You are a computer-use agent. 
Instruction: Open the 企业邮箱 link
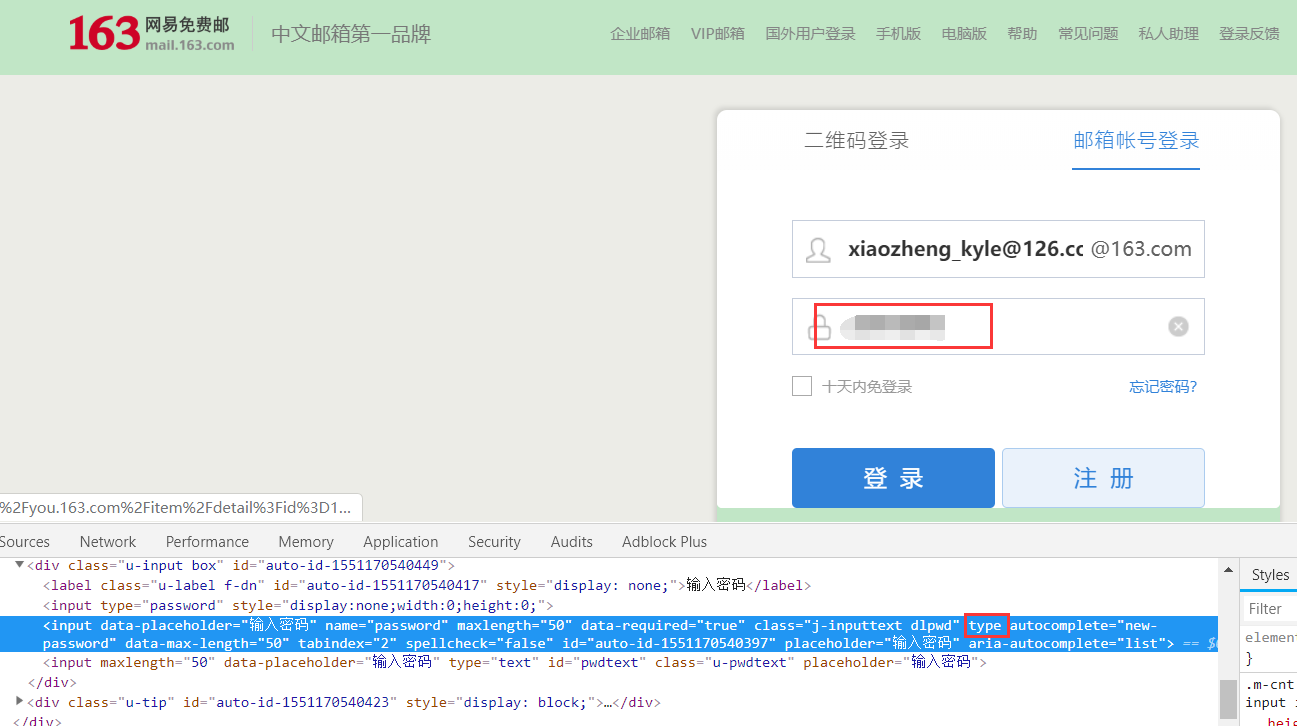click(640, 34)
